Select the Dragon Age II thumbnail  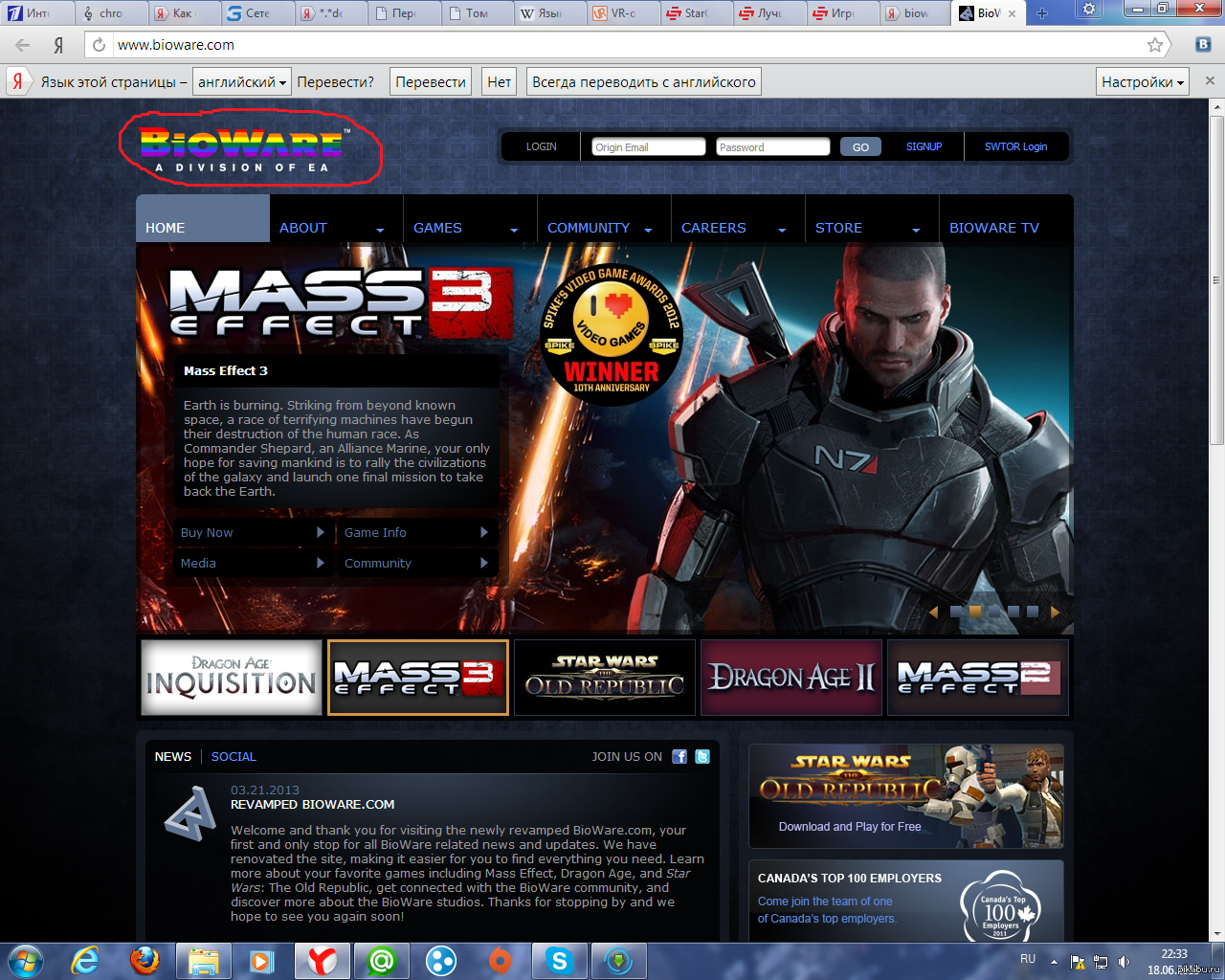[x=791, y=678]
